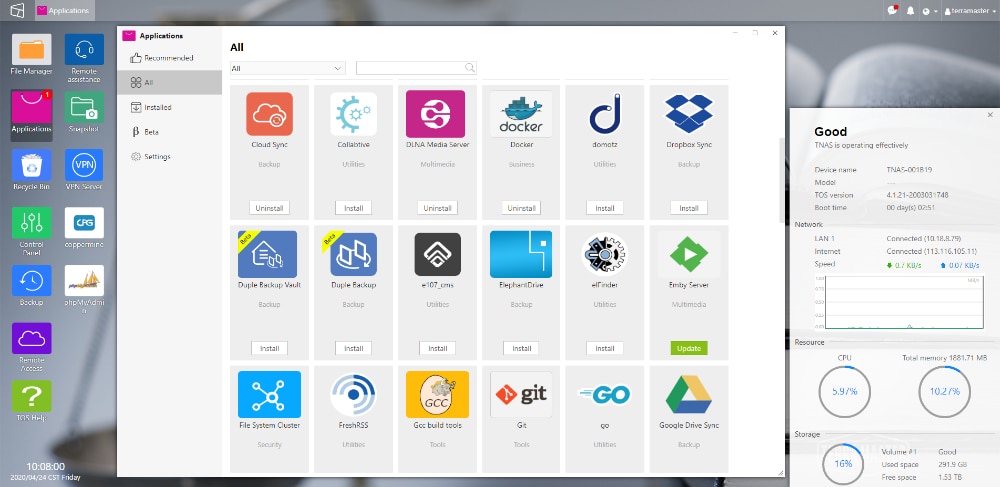Open the Recycle Bin desktop icon
1000x487 pixels.
[31, 165]
